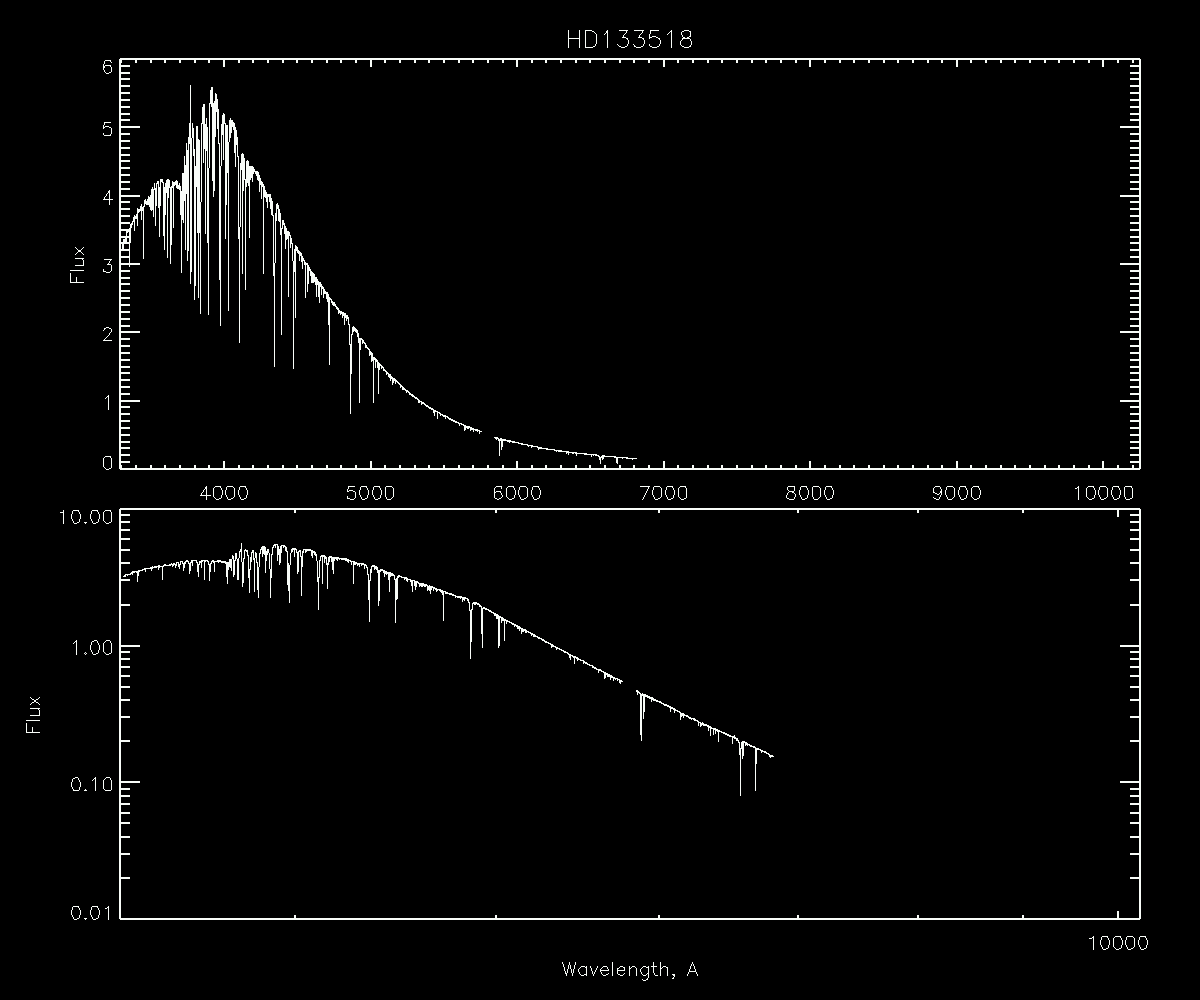Click the 4000 tick label on upper x-axis
1200x1000 pixels.
pos(224,491)
